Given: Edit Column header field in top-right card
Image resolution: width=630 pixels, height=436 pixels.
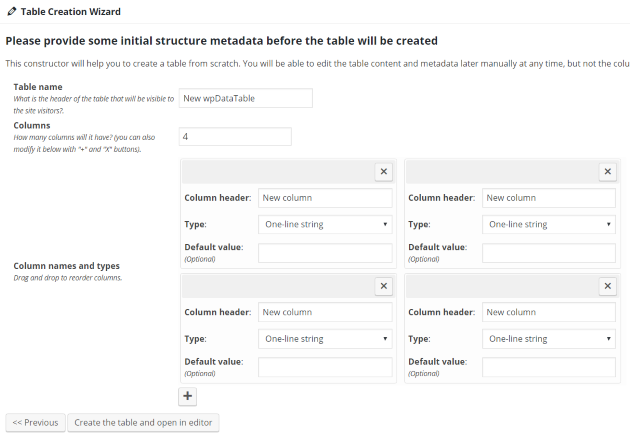Looking at the screenshot, I should [549, 198].
